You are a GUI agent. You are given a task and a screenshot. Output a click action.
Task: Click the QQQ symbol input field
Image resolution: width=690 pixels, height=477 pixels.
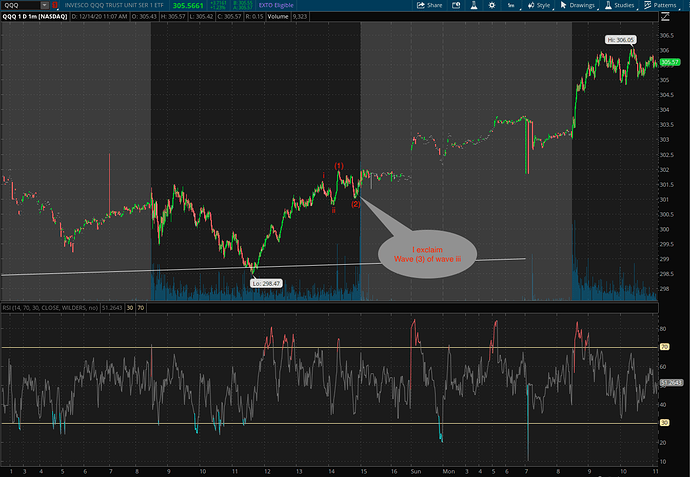[x=20, y=5]
